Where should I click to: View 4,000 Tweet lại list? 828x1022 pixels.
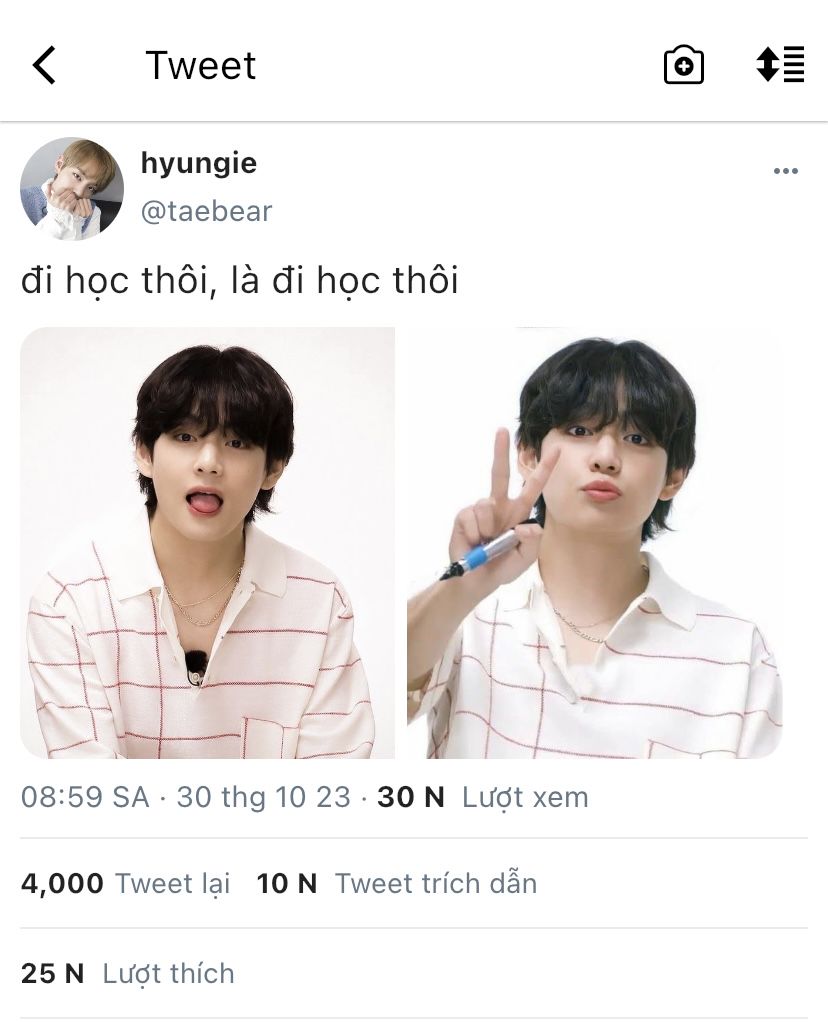click(x=126, y=884)
